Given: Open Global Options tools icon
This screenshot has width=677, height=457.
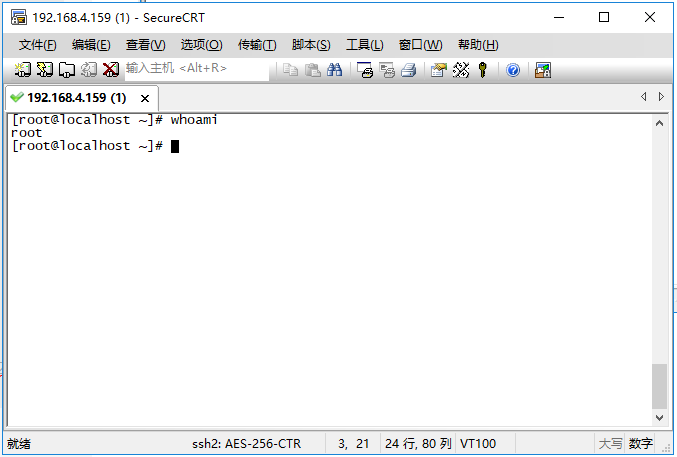Looking at the screenshot, I should (x=461, y=70).
